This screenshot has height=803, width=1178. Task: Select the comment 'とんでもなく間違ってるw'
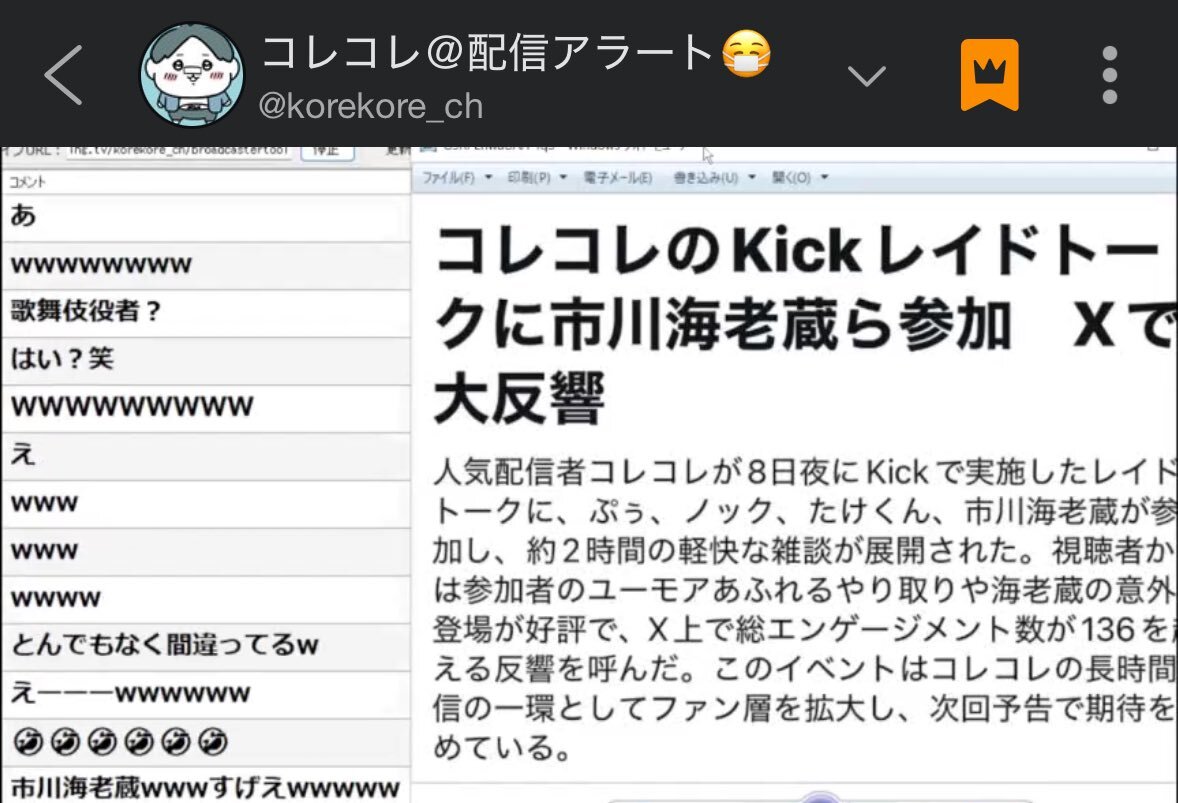[x=206, y=646]
